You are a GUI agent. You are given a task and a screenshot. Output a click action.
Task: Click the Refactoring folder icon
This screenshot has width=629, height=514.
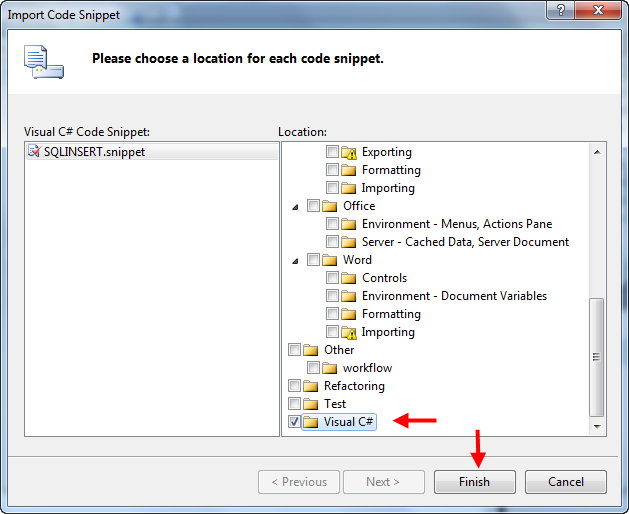pos(311,386)
